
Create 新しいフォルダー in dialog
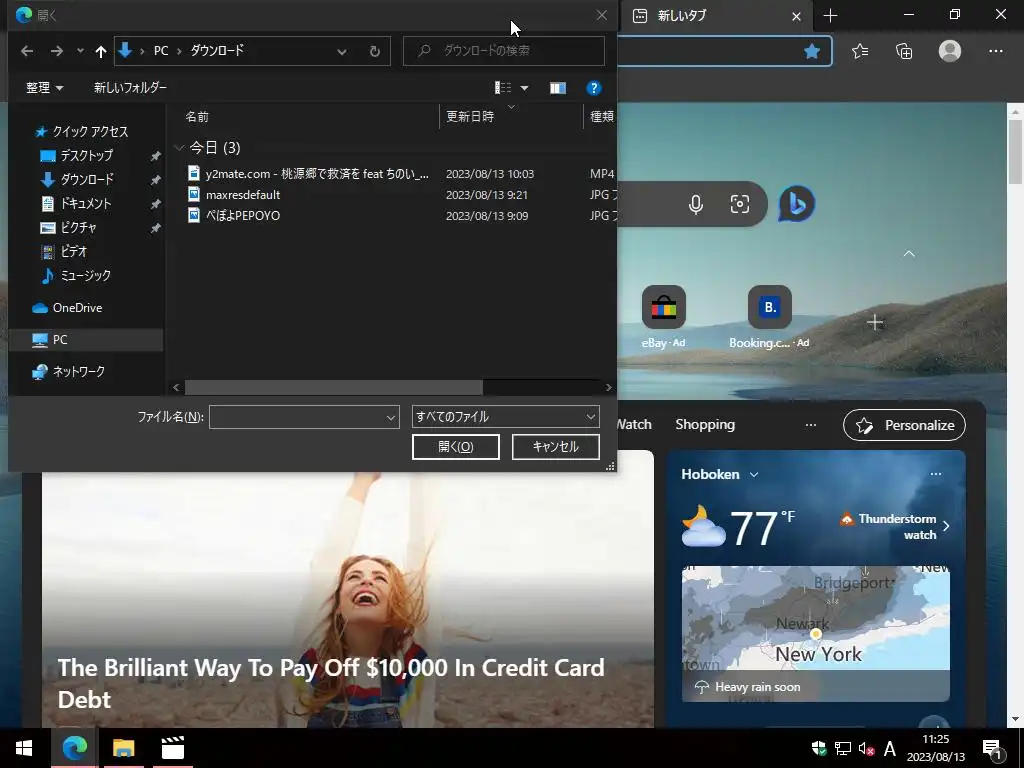click(x=130, y=88)
